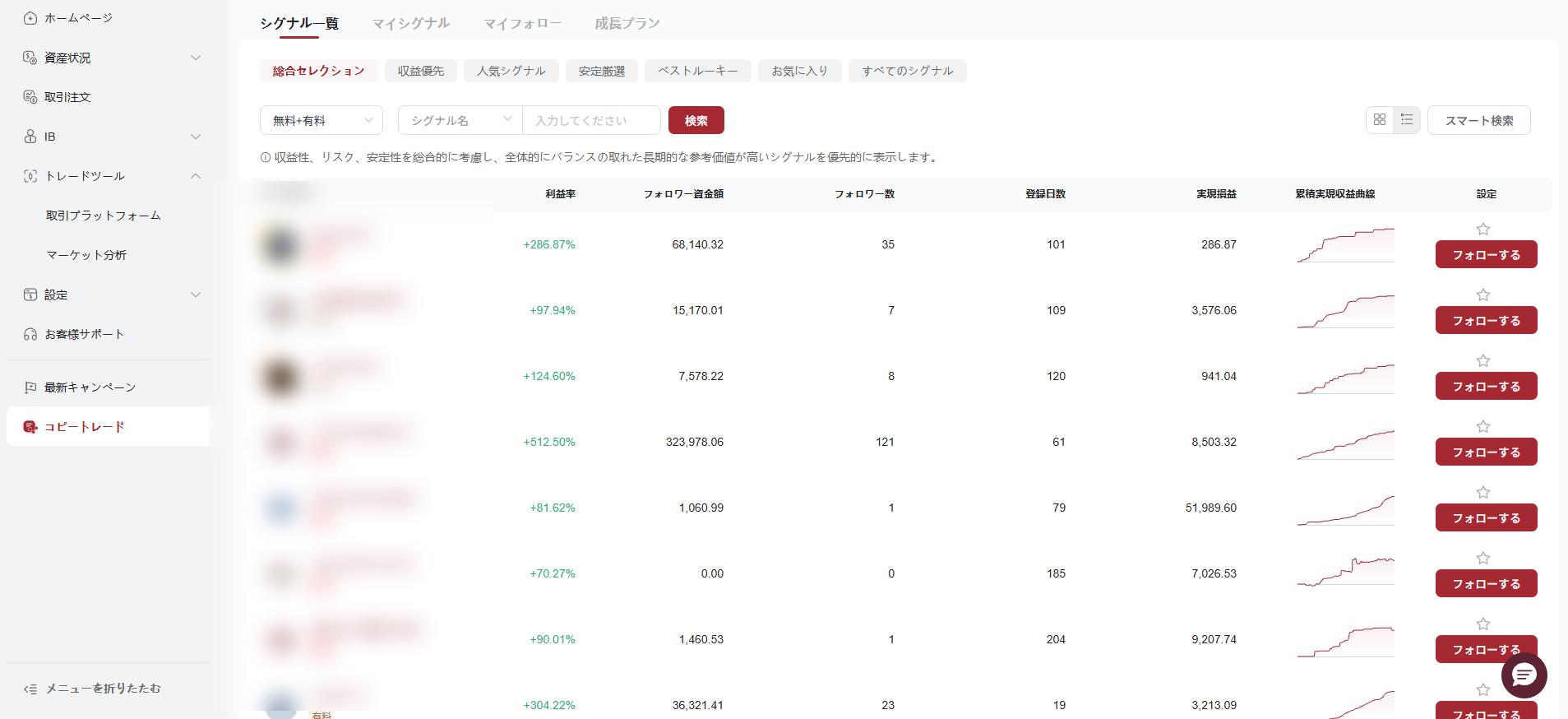Select the すべてのシグナル filter
The image size is (1568, 719).
(908, 71)
